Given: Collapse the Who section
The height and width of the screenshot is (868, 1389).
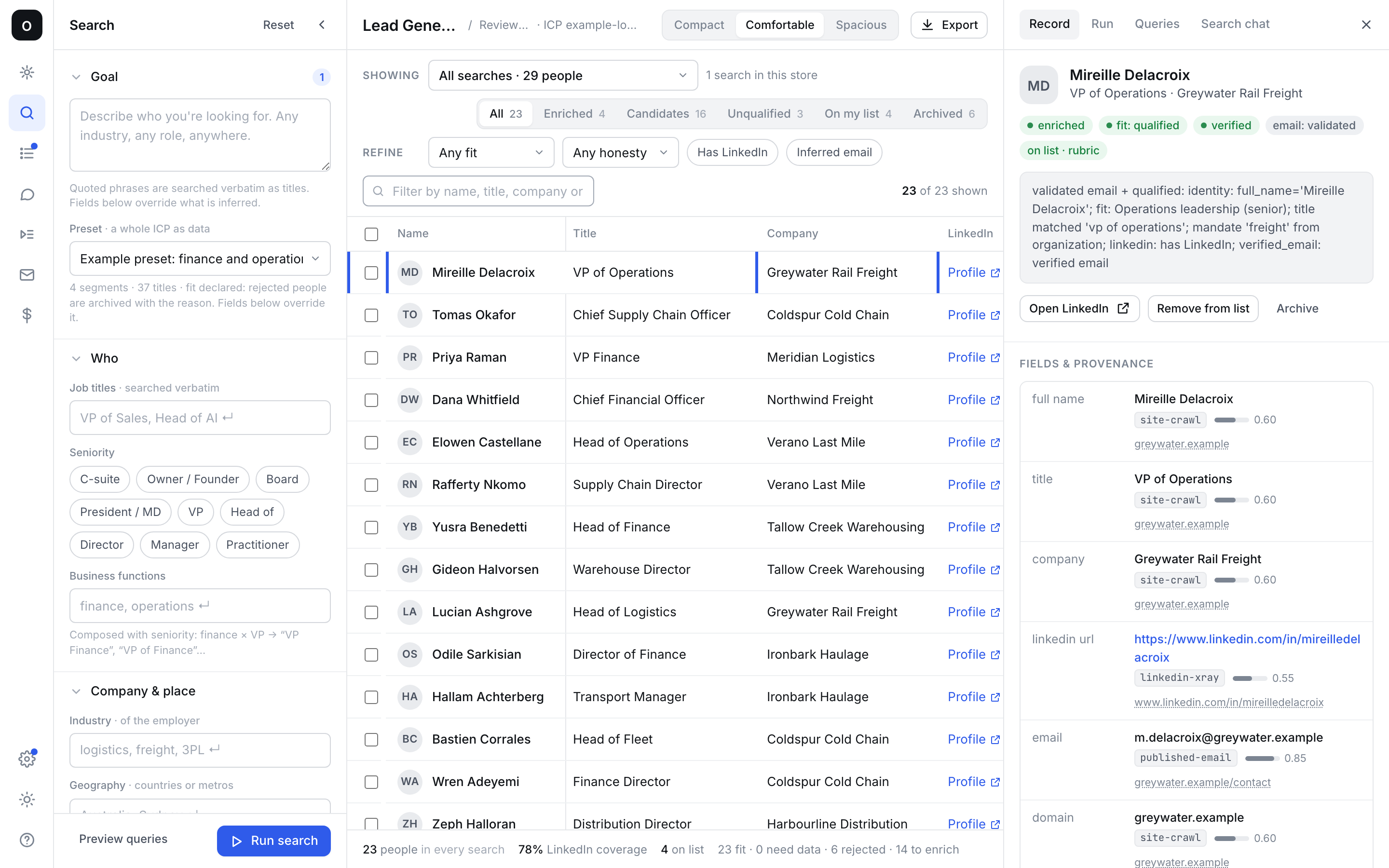Looking at the screenshot, I should pyautogui.click(x=76, y=358).
